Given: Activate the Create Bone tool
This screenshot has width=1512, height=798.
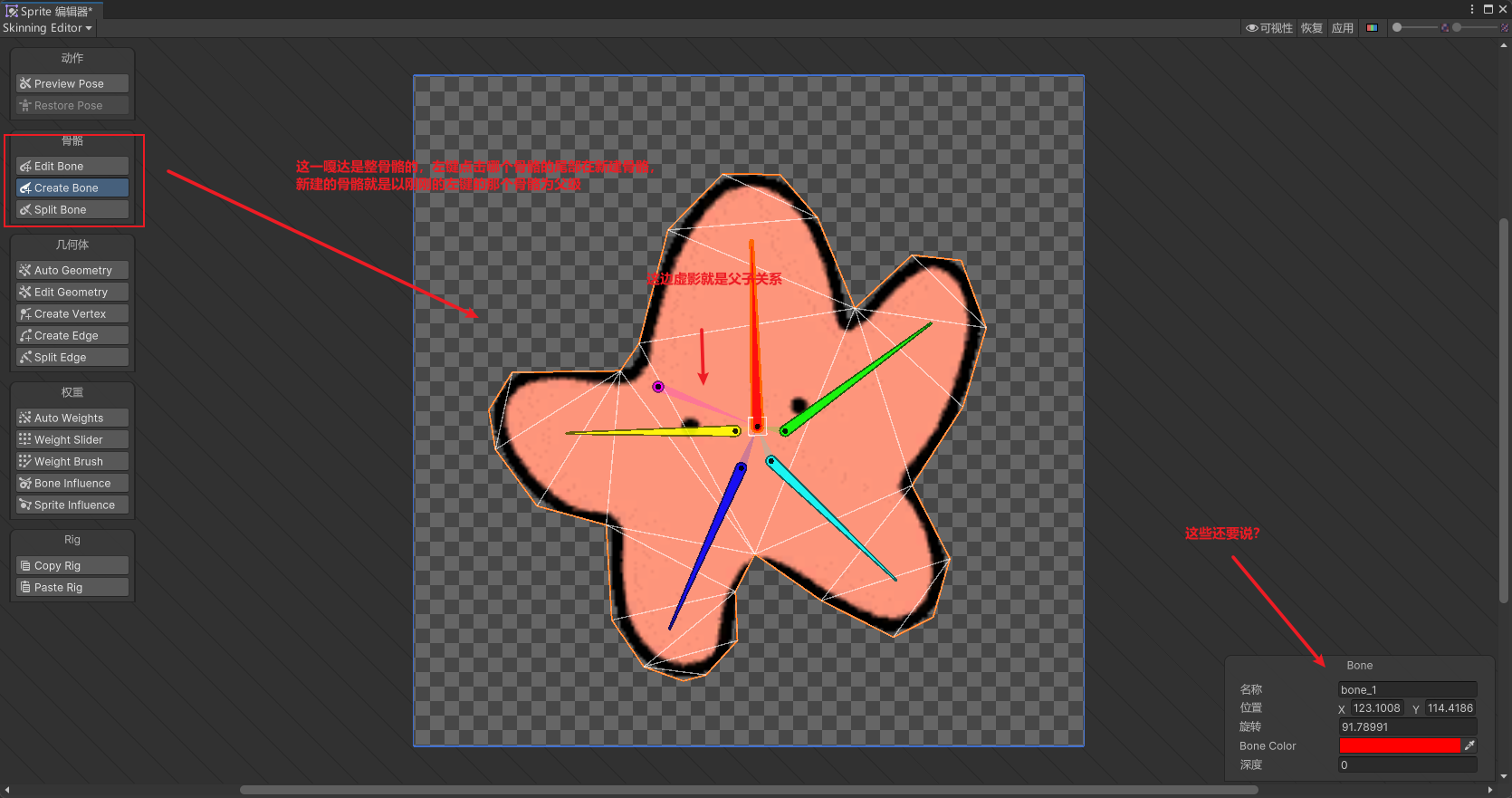Looking at the screenshot, I should 72,188.
